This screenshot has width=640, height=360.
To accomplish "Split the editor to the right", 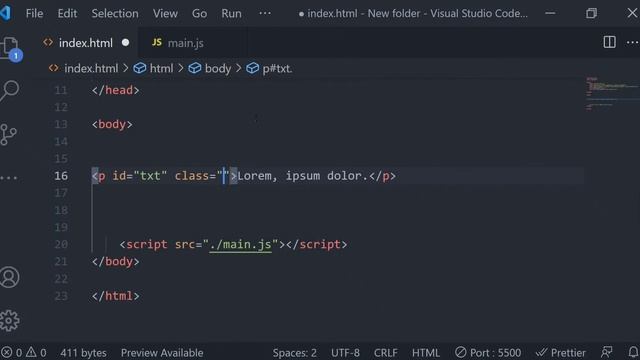I will click(x=609, y=42).
